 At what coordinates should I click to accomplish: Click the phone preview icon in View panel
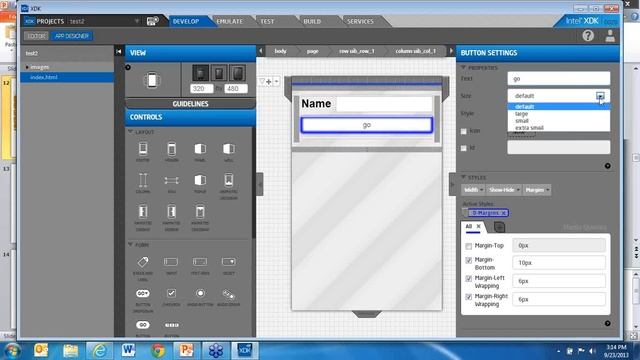click(x=152, y=80)
